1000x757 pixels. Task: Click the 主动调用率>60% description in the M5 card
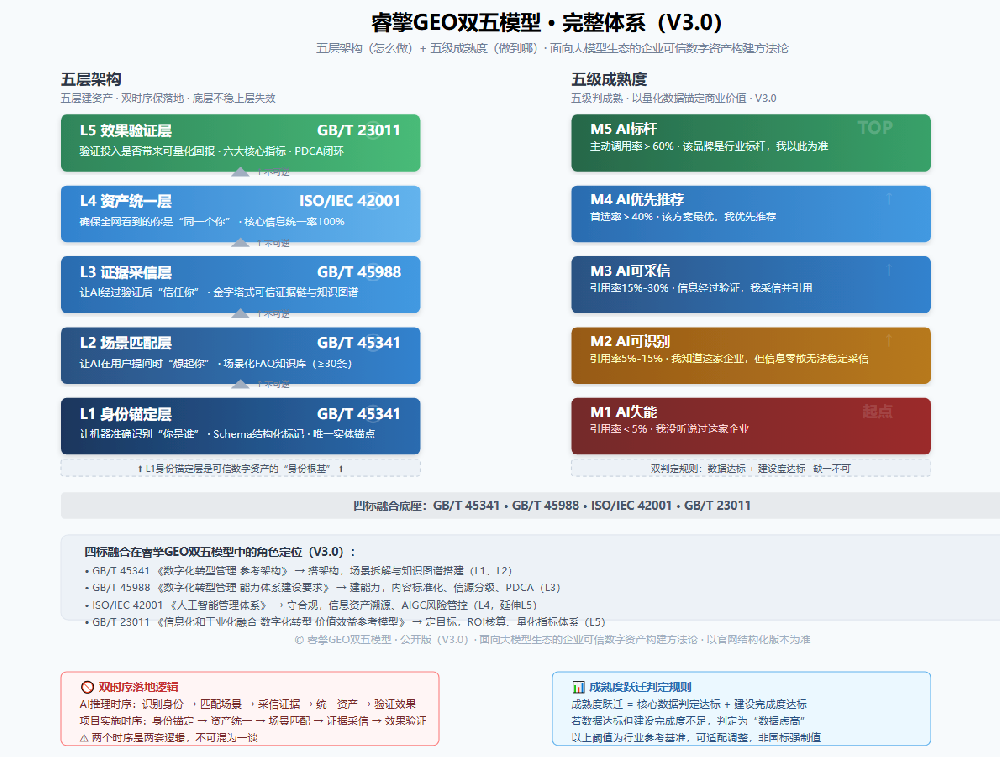[x=709, y=146]
